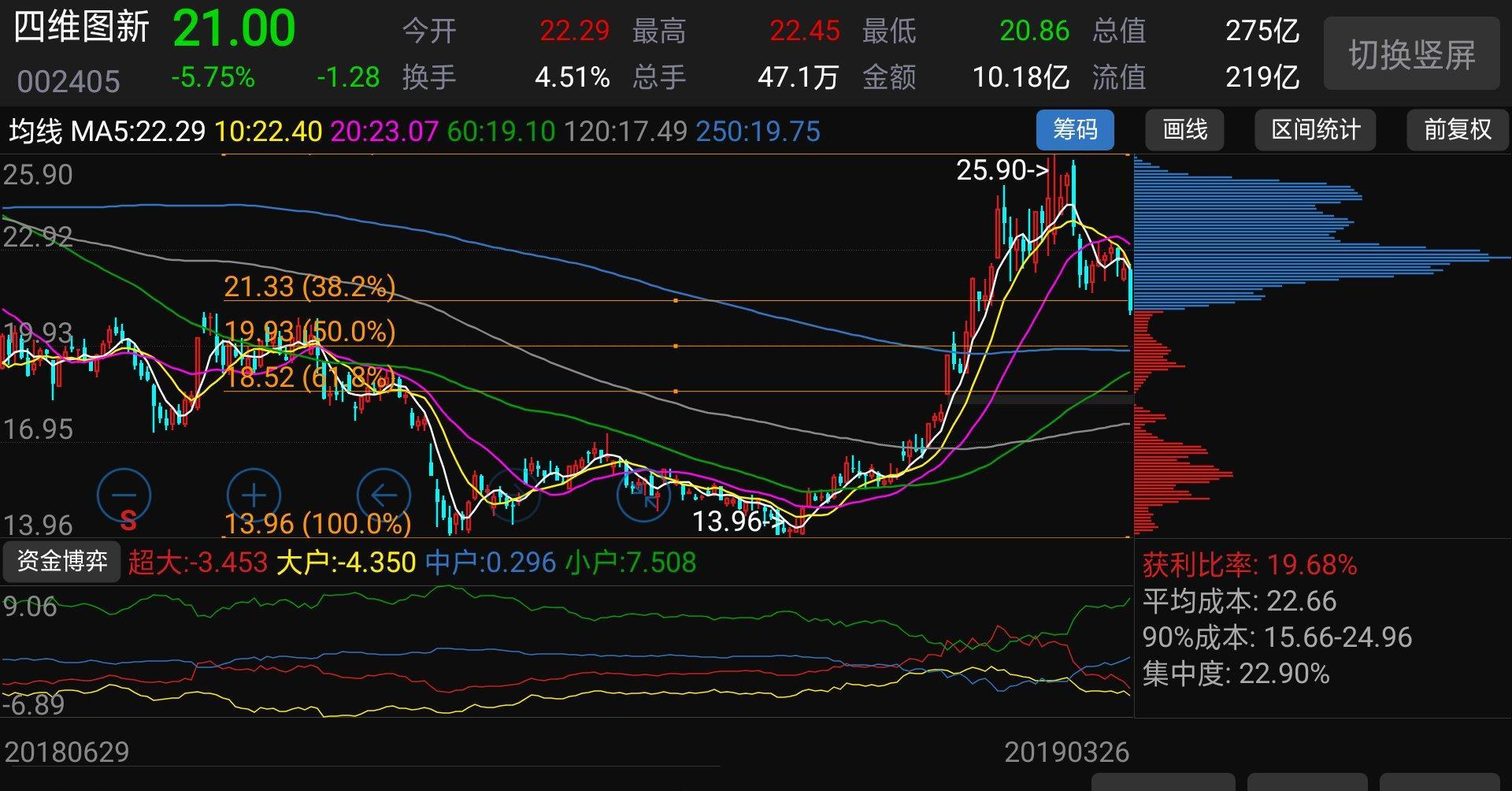1512x791 pixels.
Task: Tap end date 20190326
Action: [x=1067, y=752]
